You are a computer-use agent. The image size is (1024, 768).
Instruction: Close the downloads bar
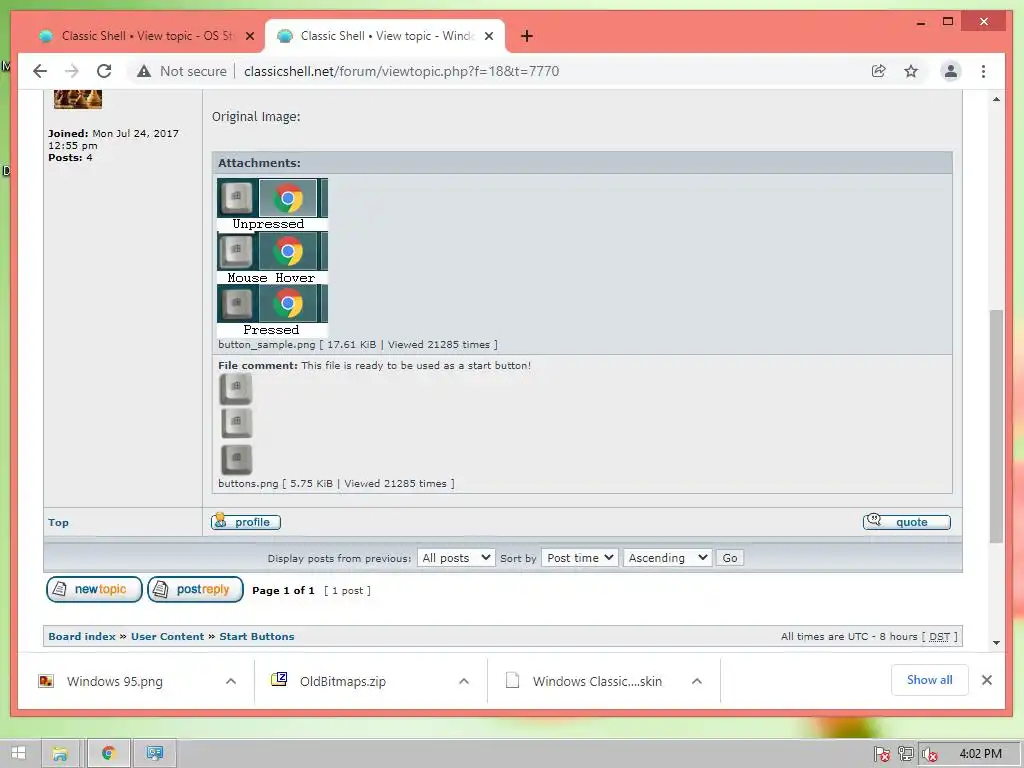point(987,680)
